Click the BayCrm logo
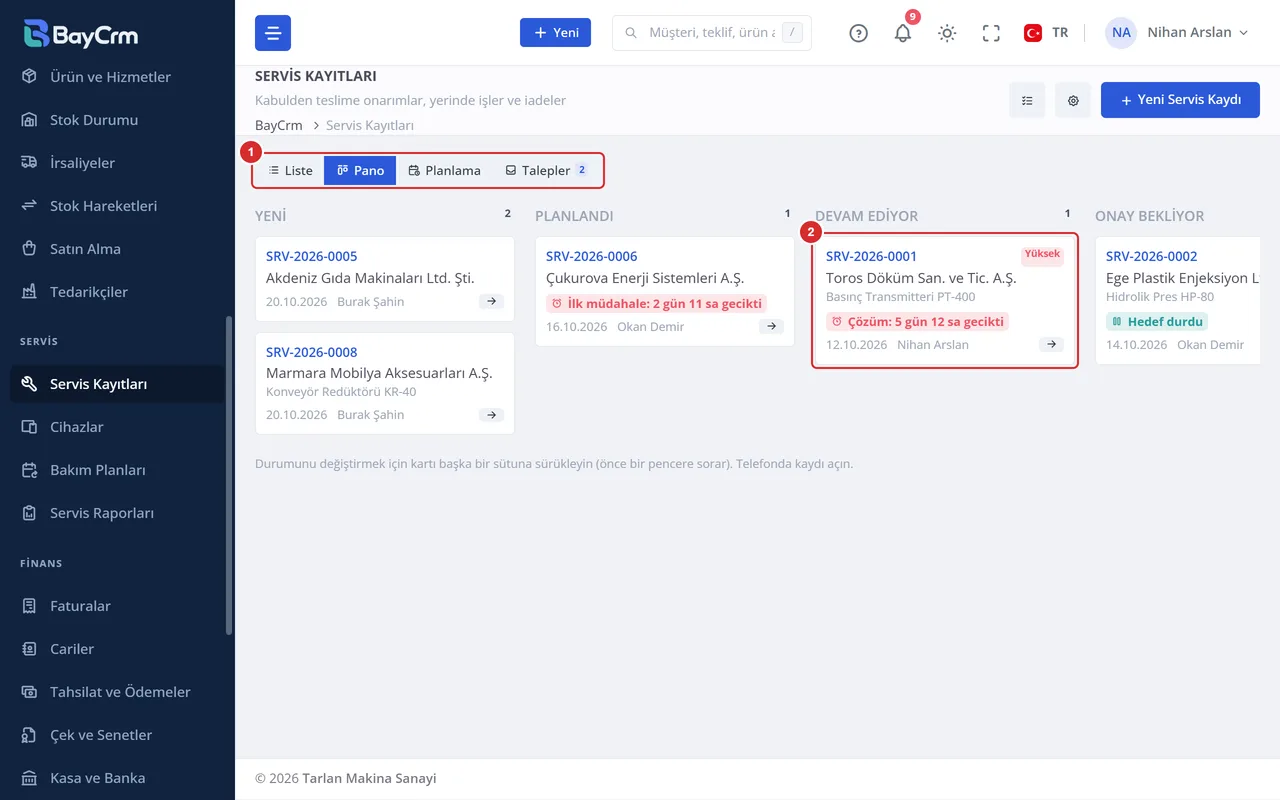The image size is (1280, 800). [80, 33]
